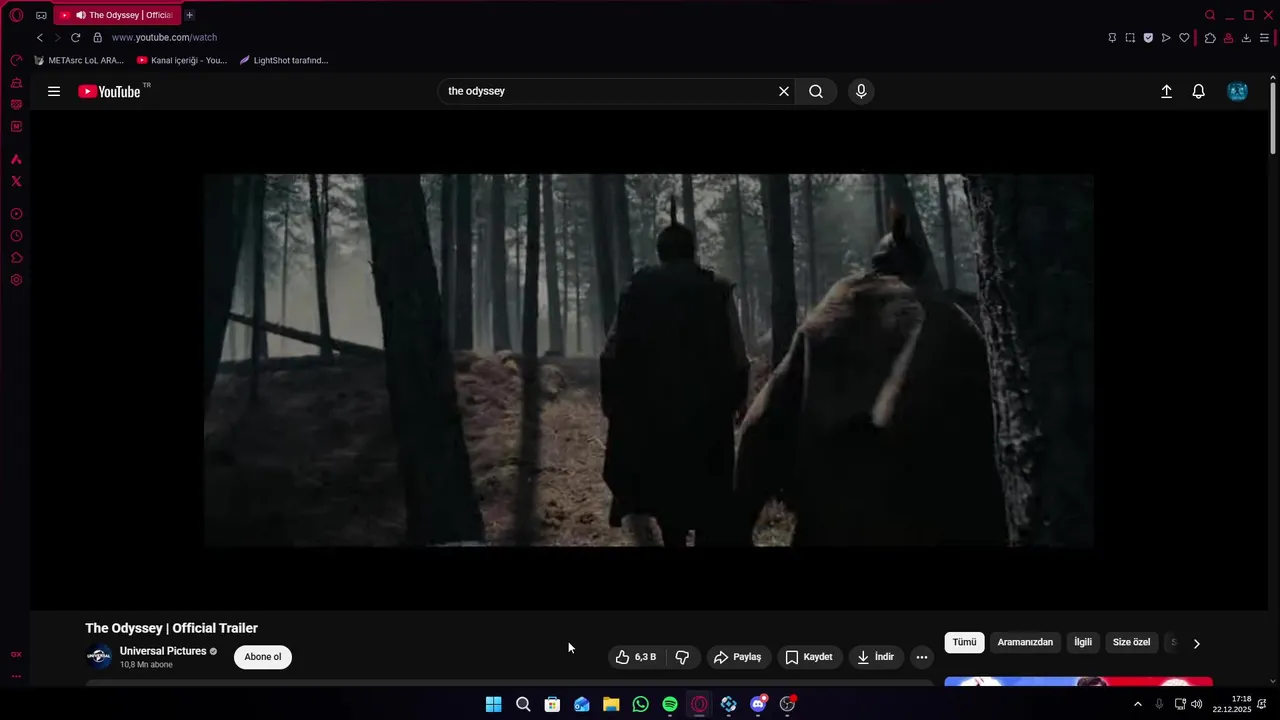Open the new tab plus button
Screen dimensions: 1280x720
click(189, 15)
